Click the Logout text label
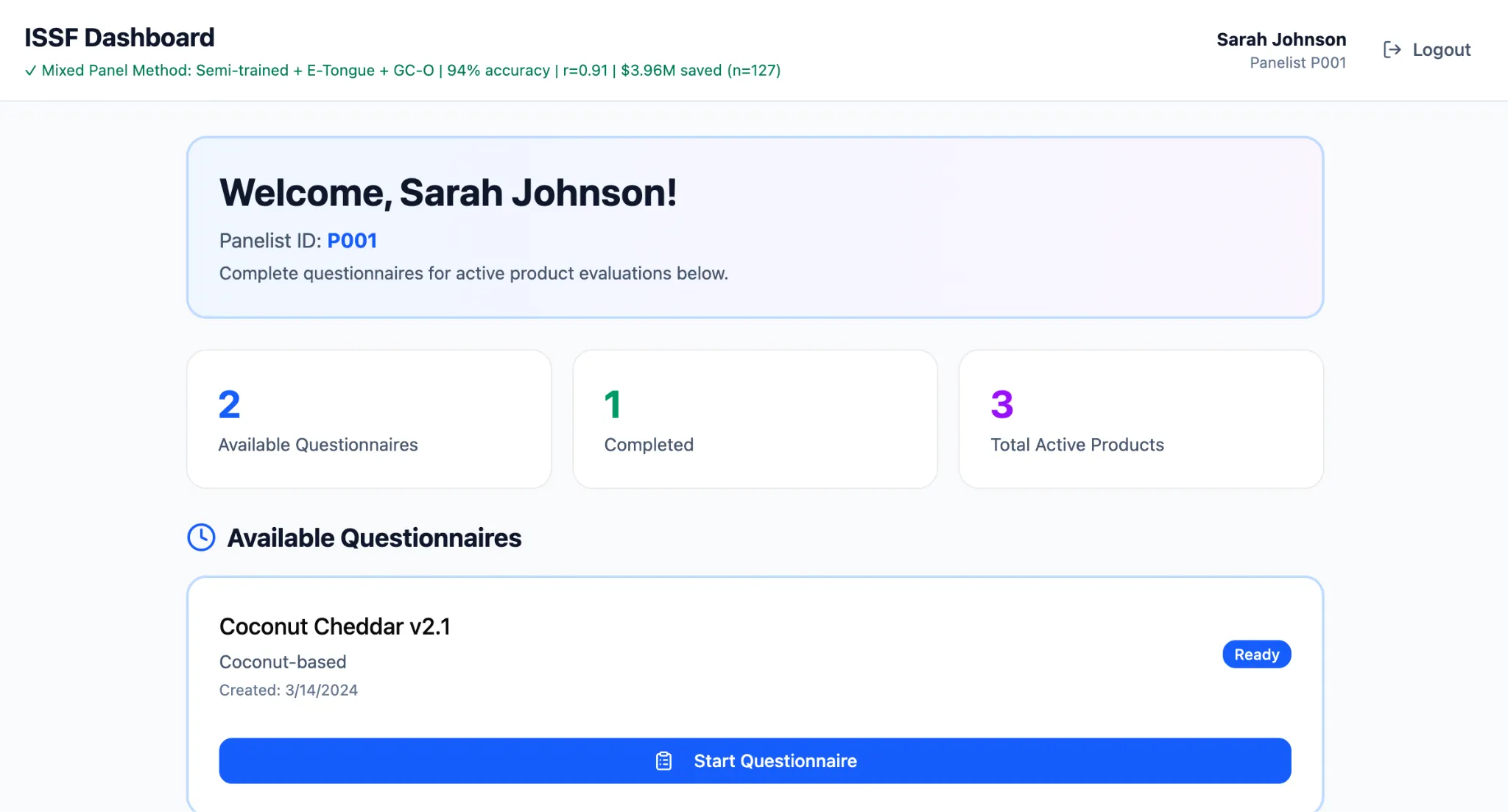 1441,49
